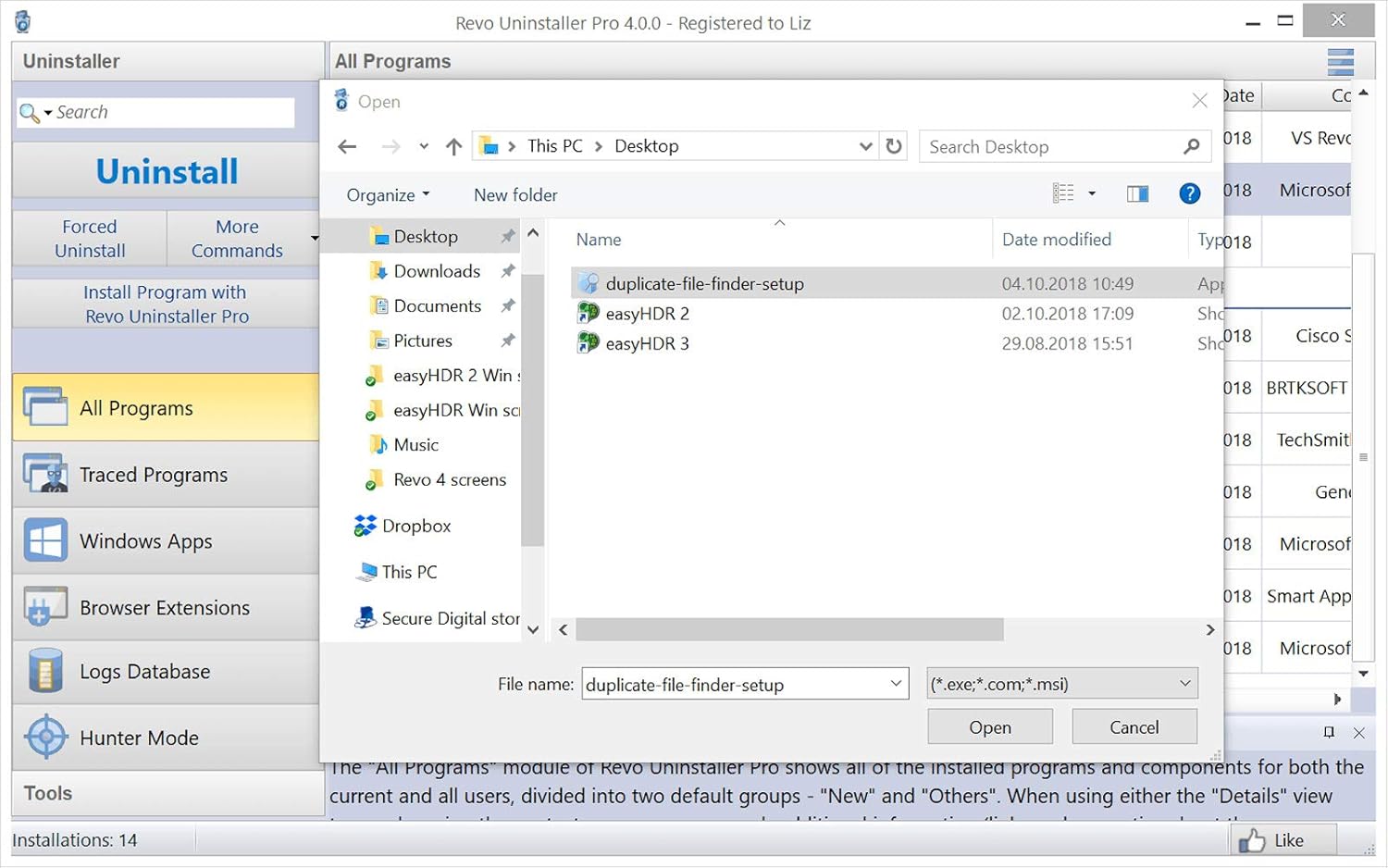Open the file type filter dropdown
This screenshot has height=868, width=1388.
1062,684
